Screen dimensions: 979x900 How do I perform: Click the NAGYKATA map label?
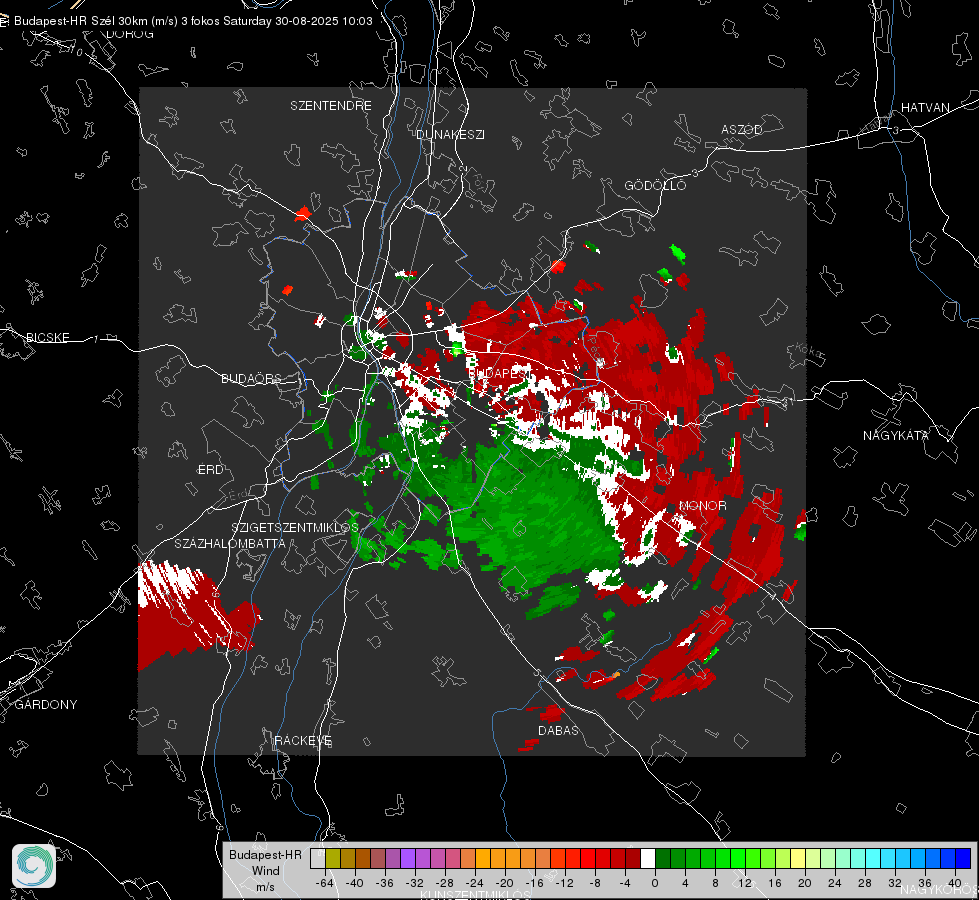point(895,436)
